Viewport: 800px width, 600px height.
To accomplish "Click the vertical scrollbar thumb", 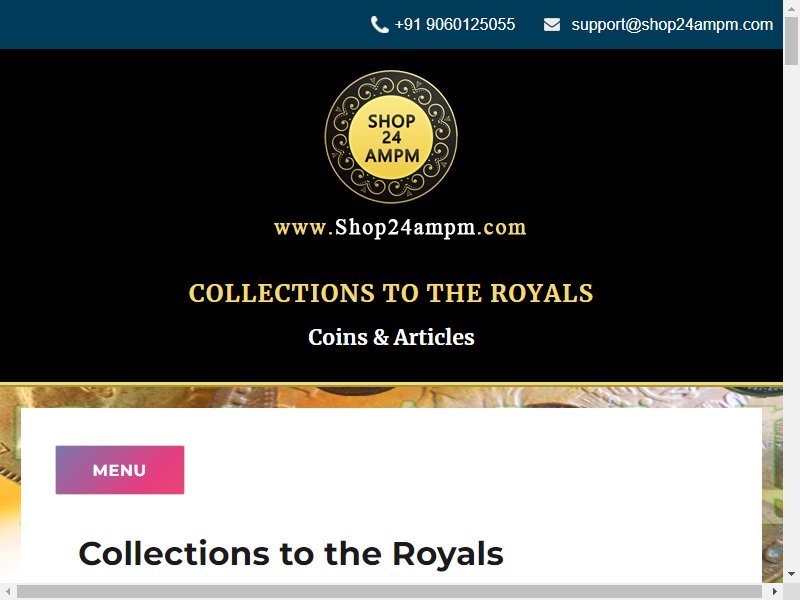I will pos(791,41).
